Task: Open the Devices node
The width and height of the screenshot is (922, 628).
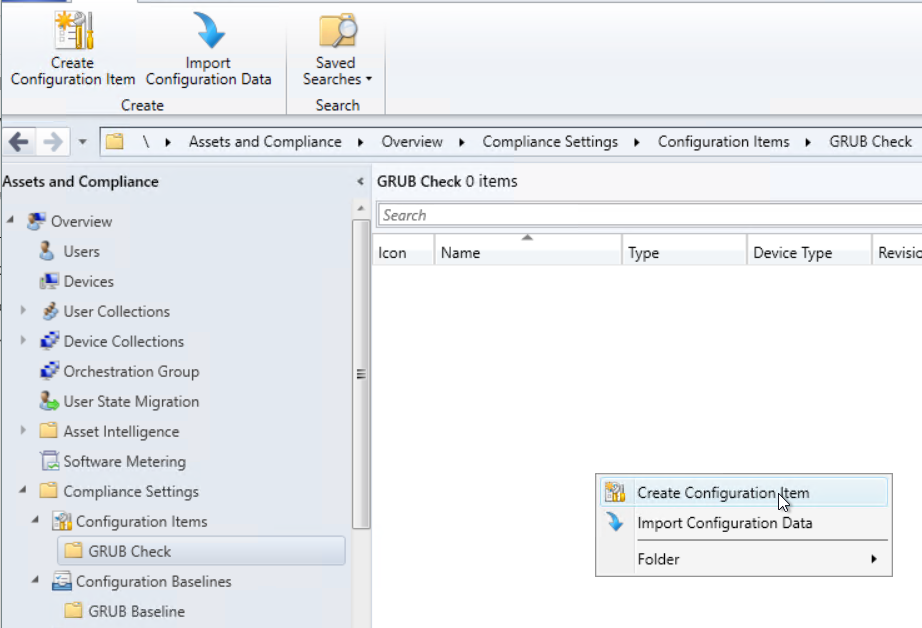Action: tap(88, 281)
